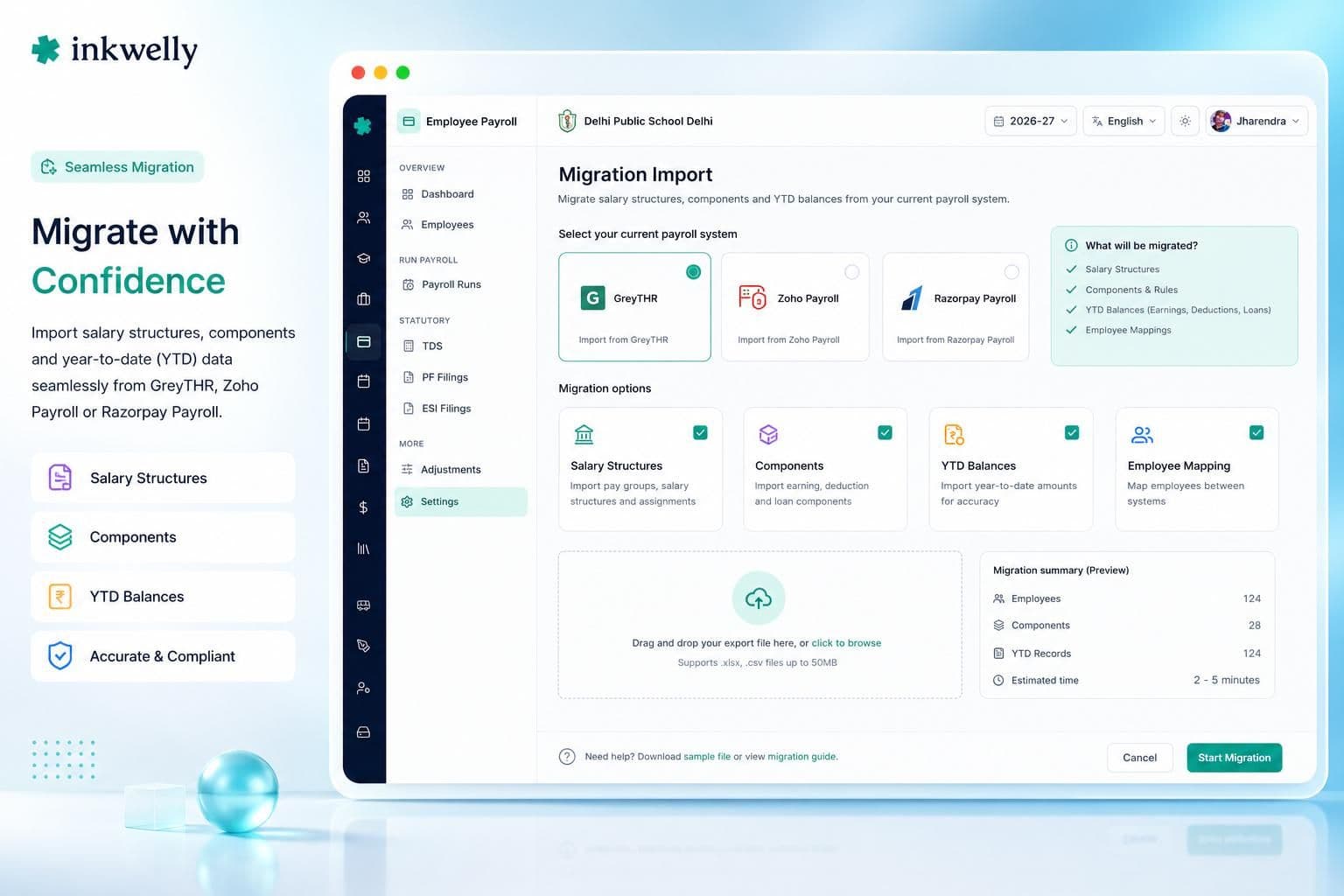This screenshot has height=896, width=1344.
Task: Uncheck the Salary Structures migration checkbox
Action: 700,432
